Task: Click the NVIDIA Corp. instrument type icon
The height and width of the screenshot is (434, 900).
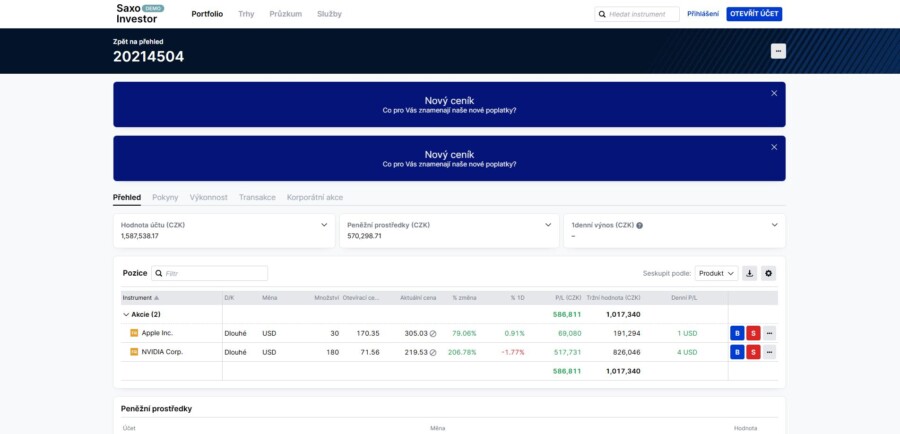Action: (x=134, y=352)
